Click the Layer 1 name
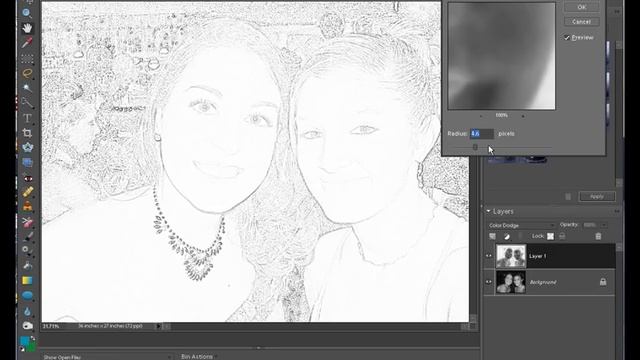 (x=538, y=256)
